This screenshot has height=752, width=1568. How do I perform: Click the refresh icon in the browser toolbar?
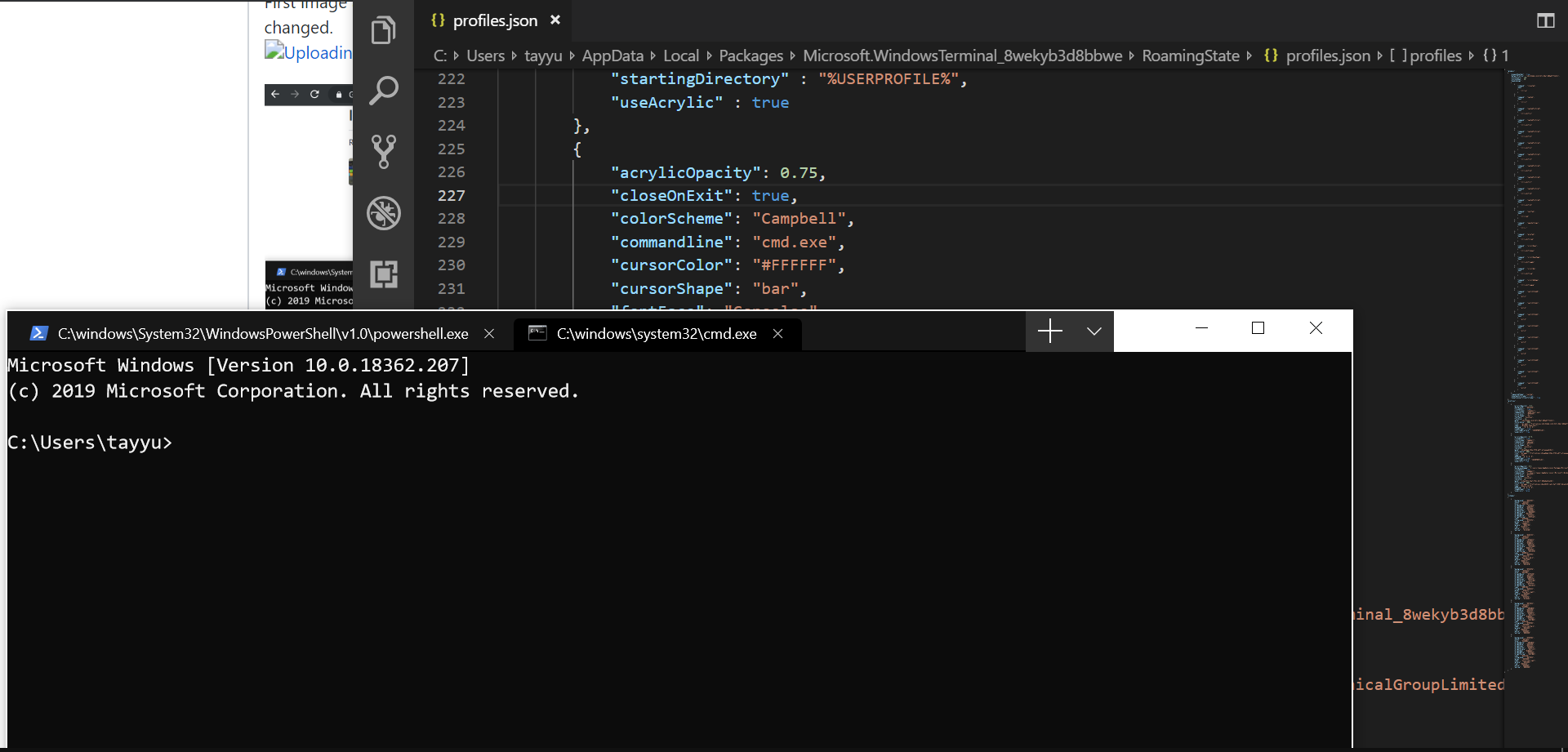316,94
